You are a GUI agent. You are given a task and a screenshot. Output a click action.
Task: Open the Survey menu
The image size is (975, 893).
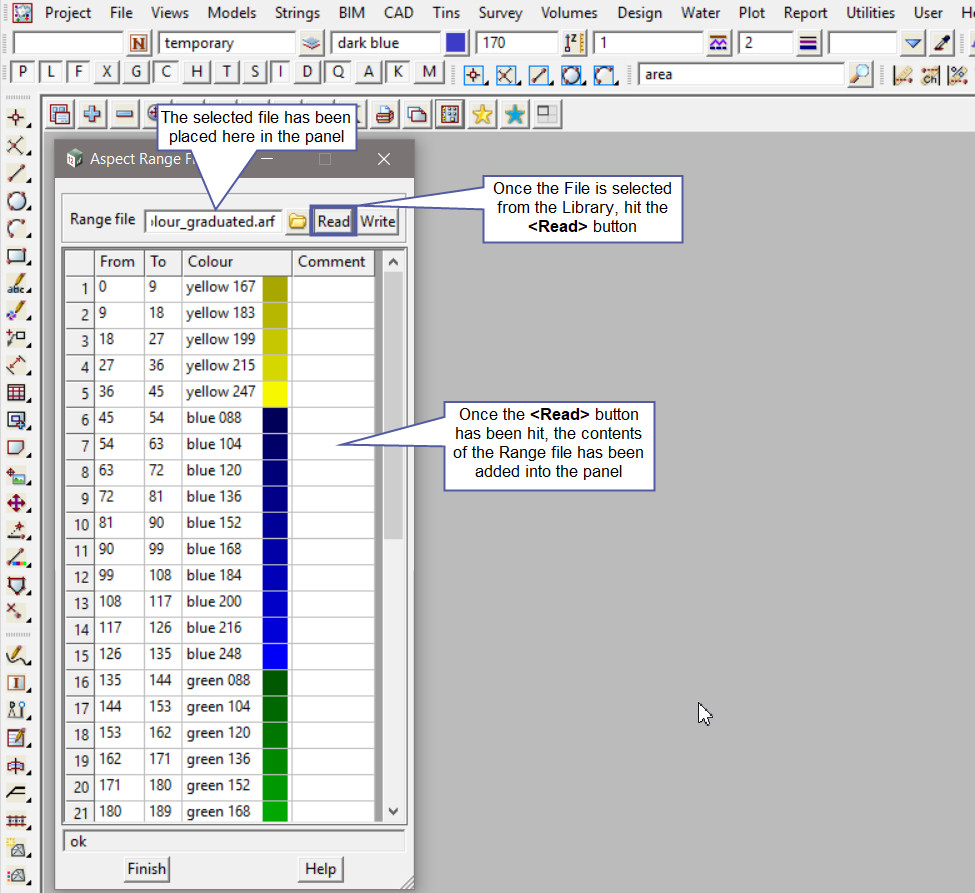click(x=500, y=13)
